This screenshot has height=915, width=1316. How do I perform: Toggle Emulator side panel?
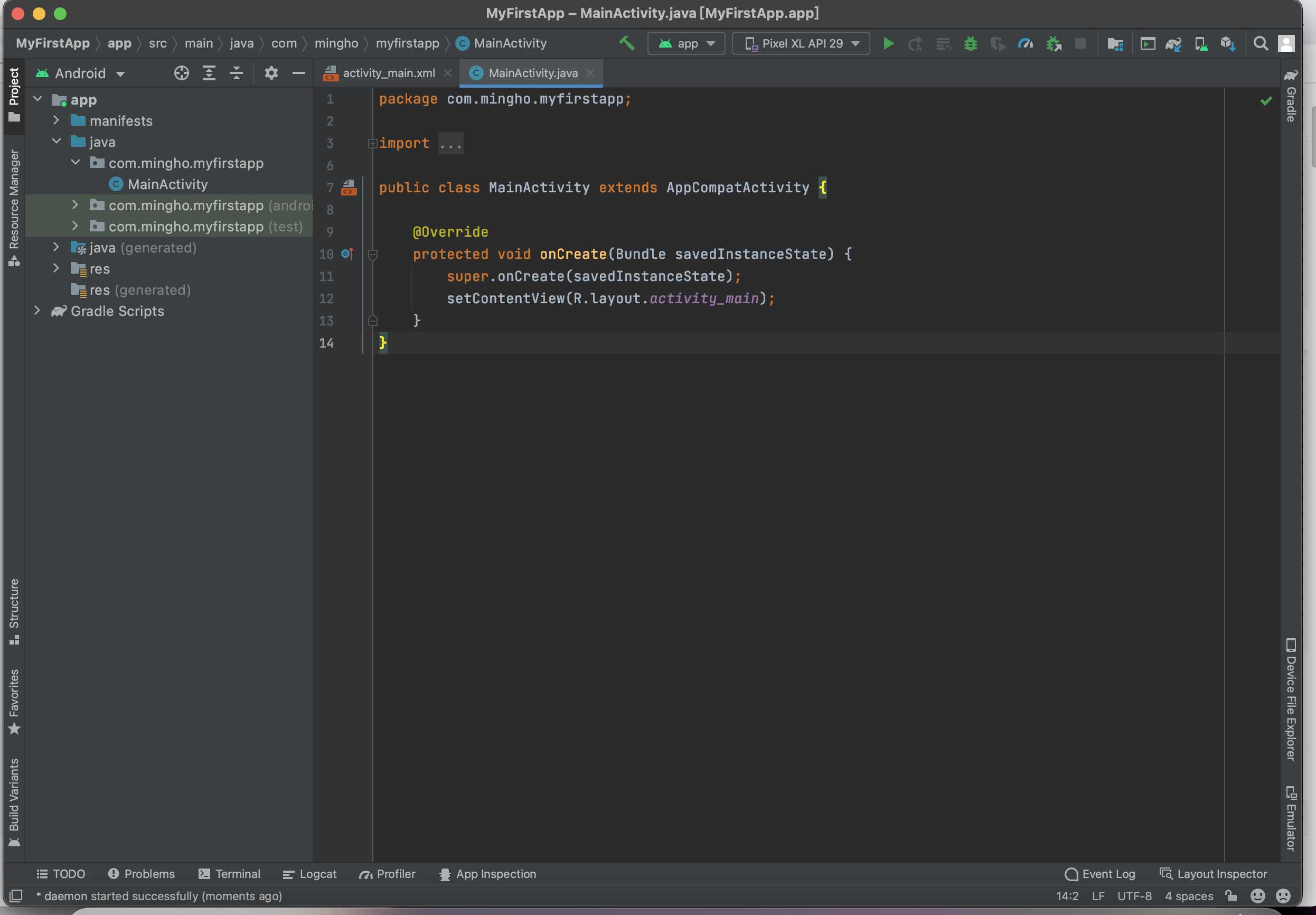click(1291, 819)
